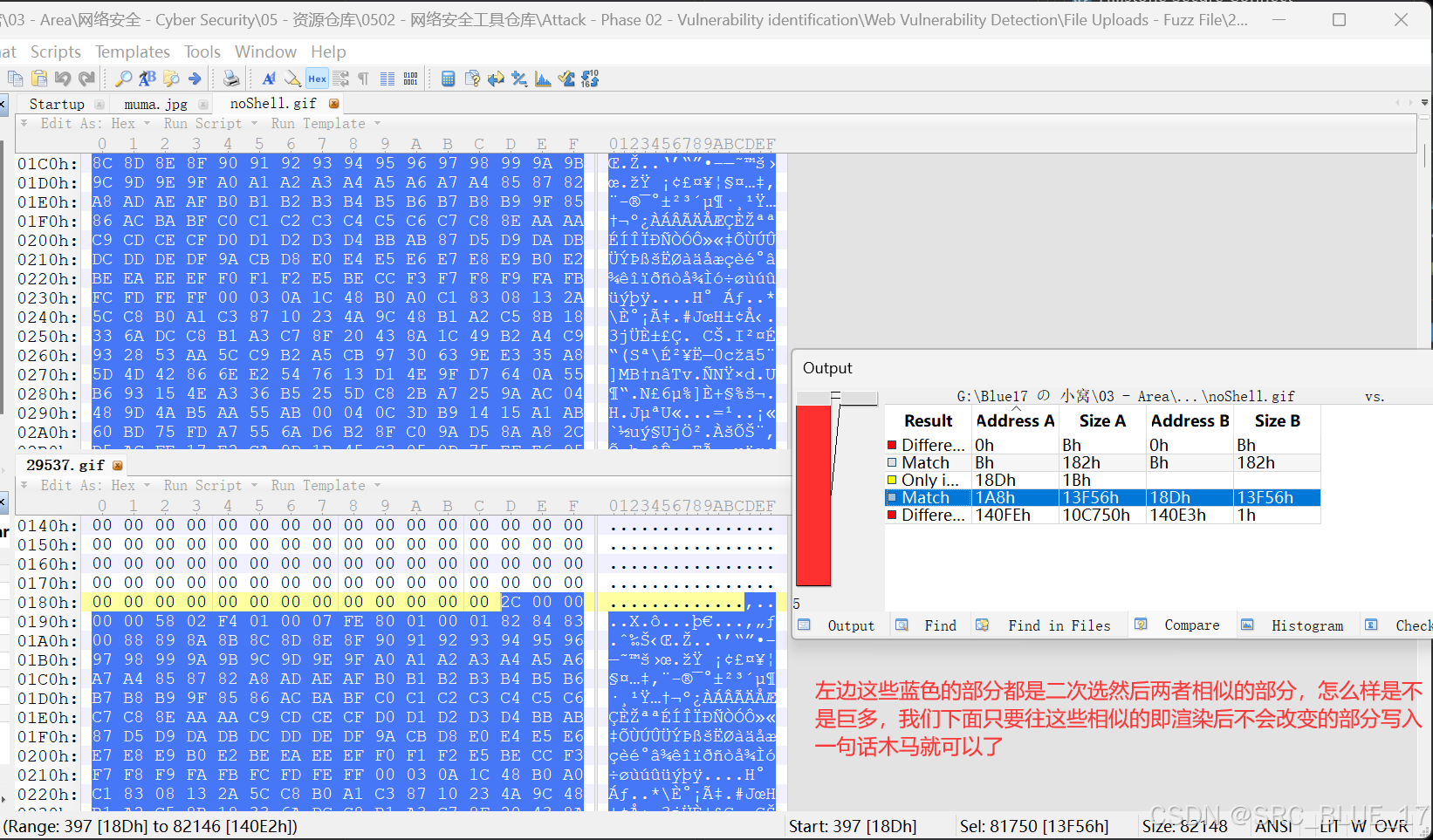Open the Templates menu
Image resolution: width=1433 pixels, height=840 pixels.
(x=133, y=51)
